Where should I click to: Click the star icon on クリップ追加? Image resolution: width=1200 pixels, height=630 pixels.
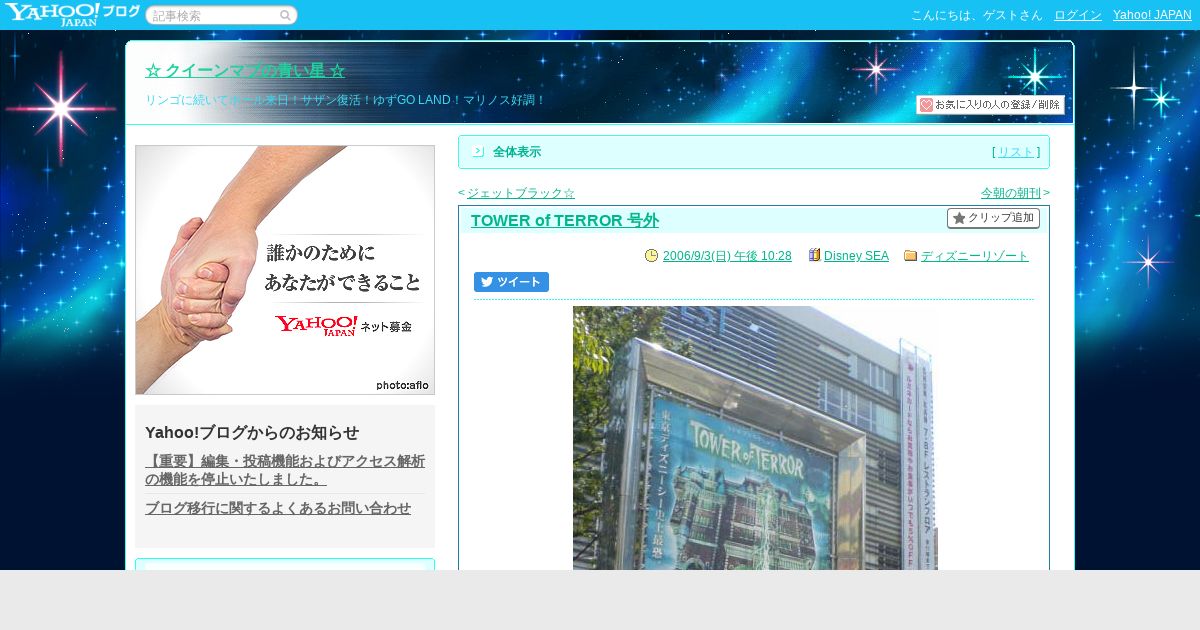click(x=959, y=218)
